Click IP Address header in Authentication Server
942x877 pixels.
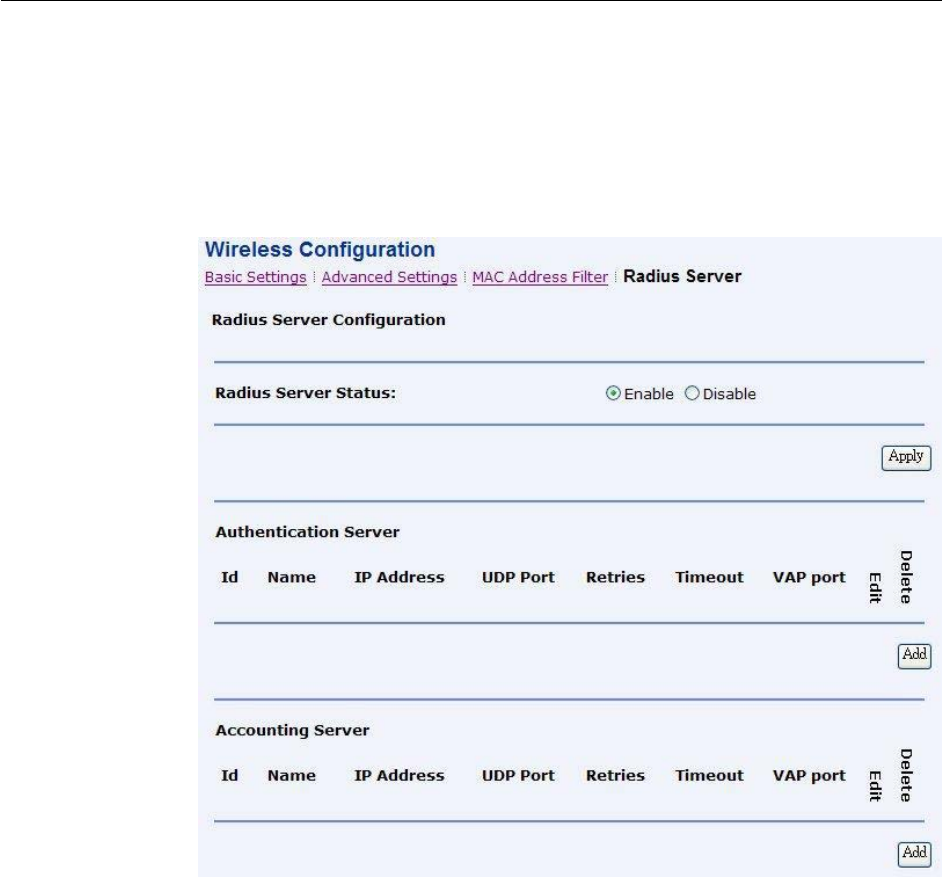tap(399, 577)
